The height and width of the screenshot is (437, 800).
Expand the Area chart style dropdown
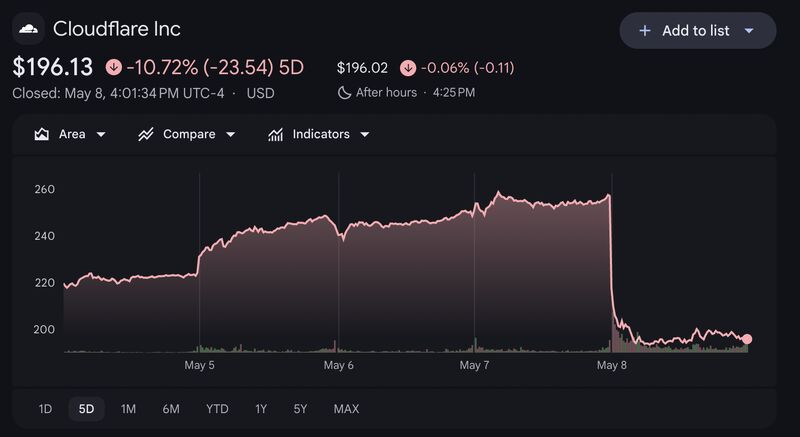(101, 135)
